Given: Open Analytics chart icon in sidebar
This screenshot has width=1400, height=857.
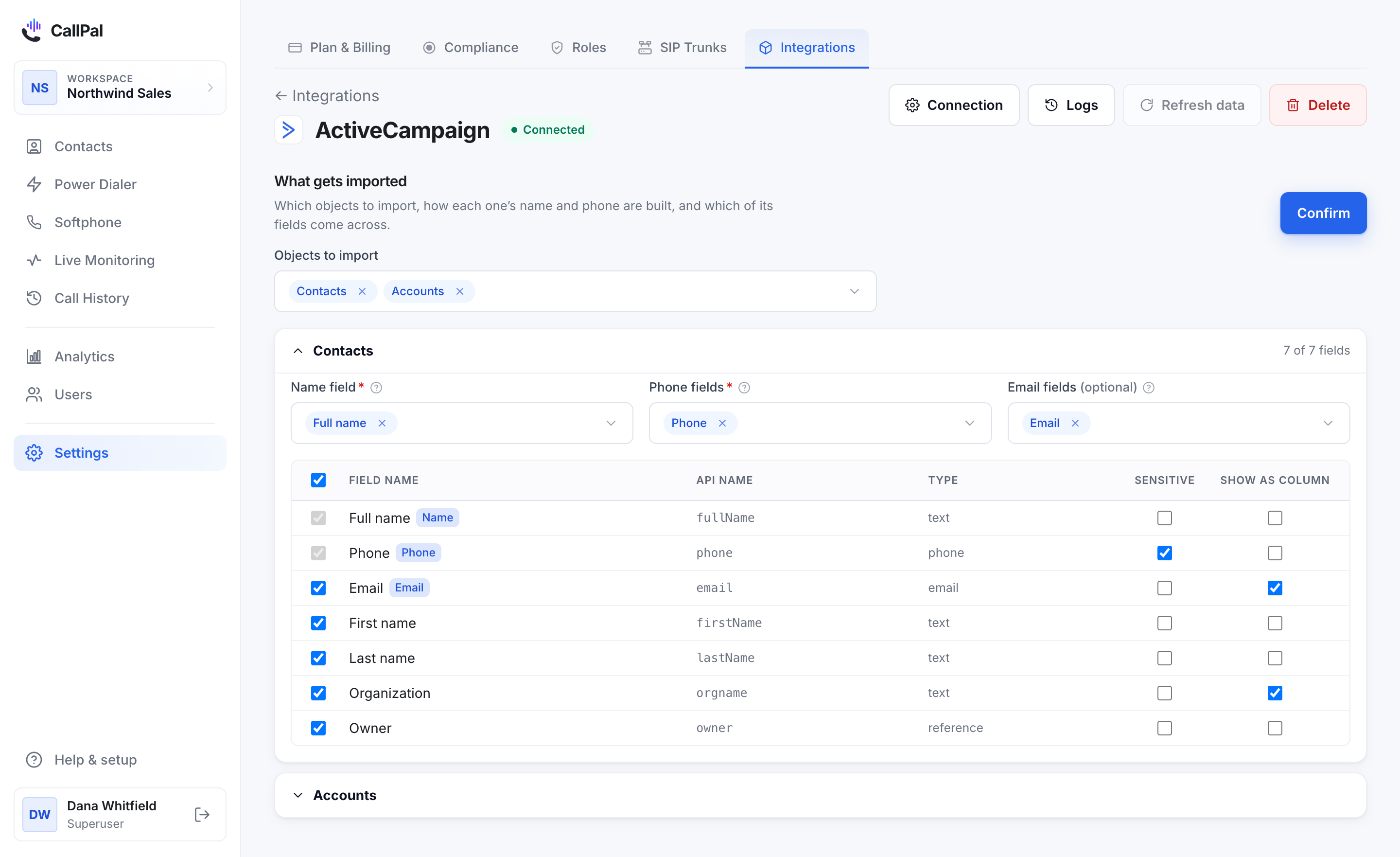Looking at the screenshot, I should [x=34, y=357].
